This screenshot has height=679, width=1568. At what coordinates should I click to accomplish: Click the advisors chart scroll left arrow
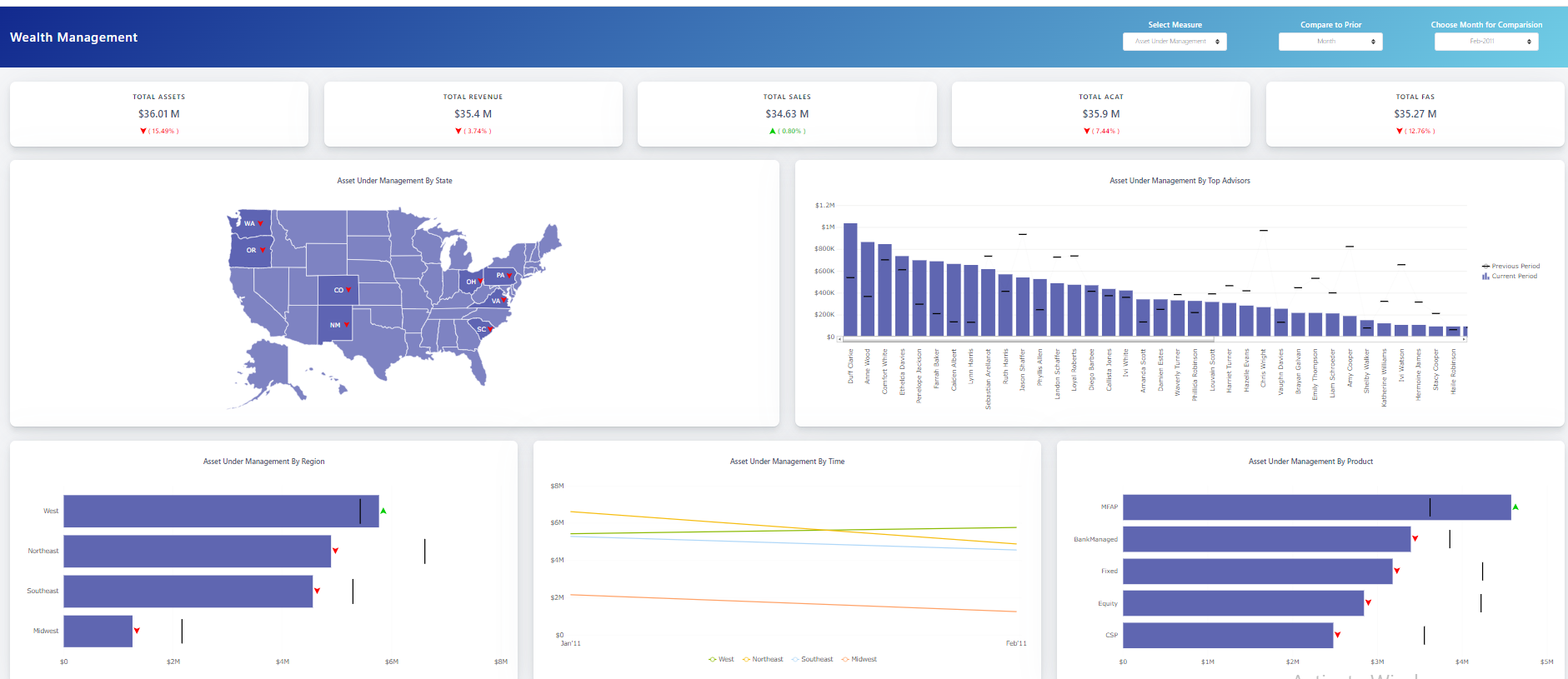pos(840,340)
